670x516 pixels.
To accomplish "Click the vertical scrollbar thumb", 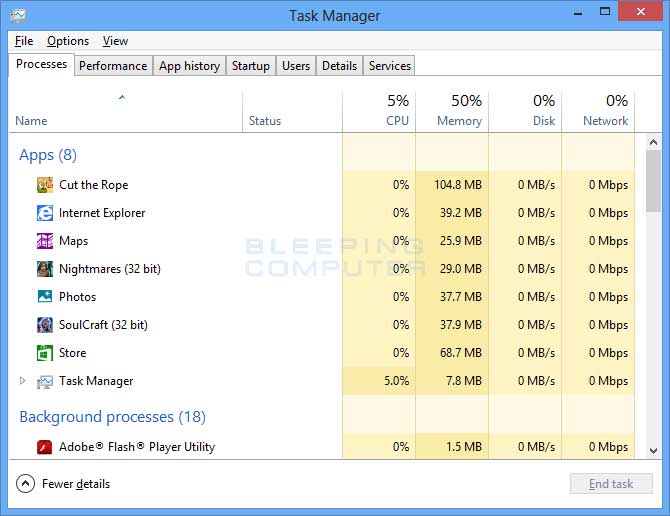I will pyautogui.click(x=653, y=181).
